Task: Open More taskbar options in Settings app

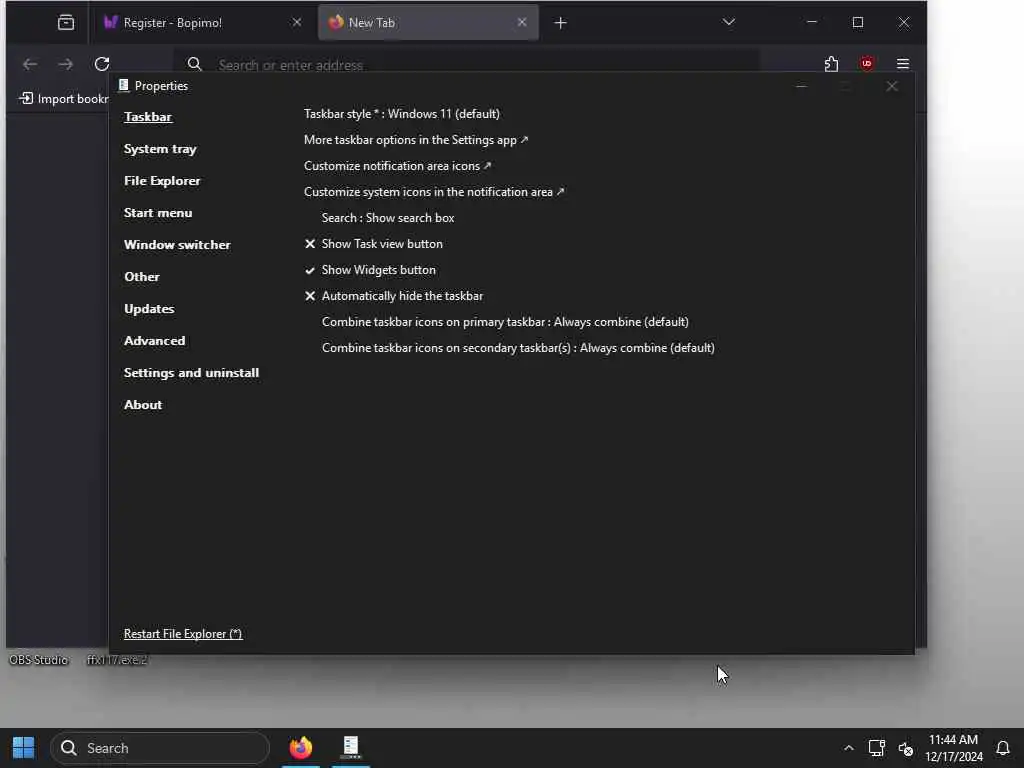Action: tap(416, 140)
